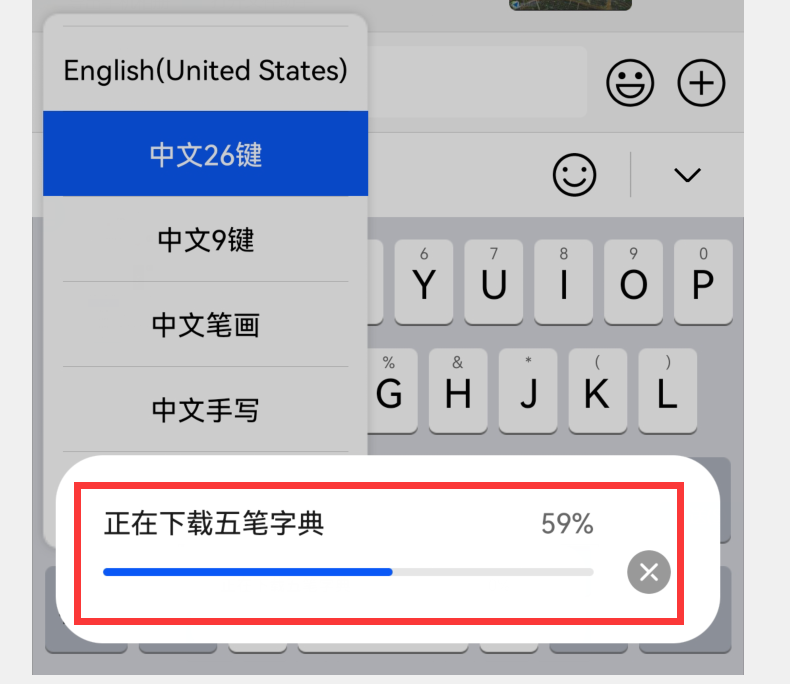This screenshot has width=790, height=684.
Task: Collapse the keyboard with the down chevron
Action: 687,175
